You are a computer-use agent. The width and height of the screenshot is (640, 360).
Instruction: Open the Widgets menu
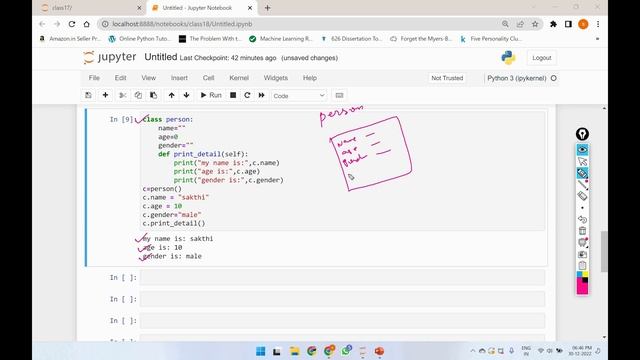click(x=276, y=78)
